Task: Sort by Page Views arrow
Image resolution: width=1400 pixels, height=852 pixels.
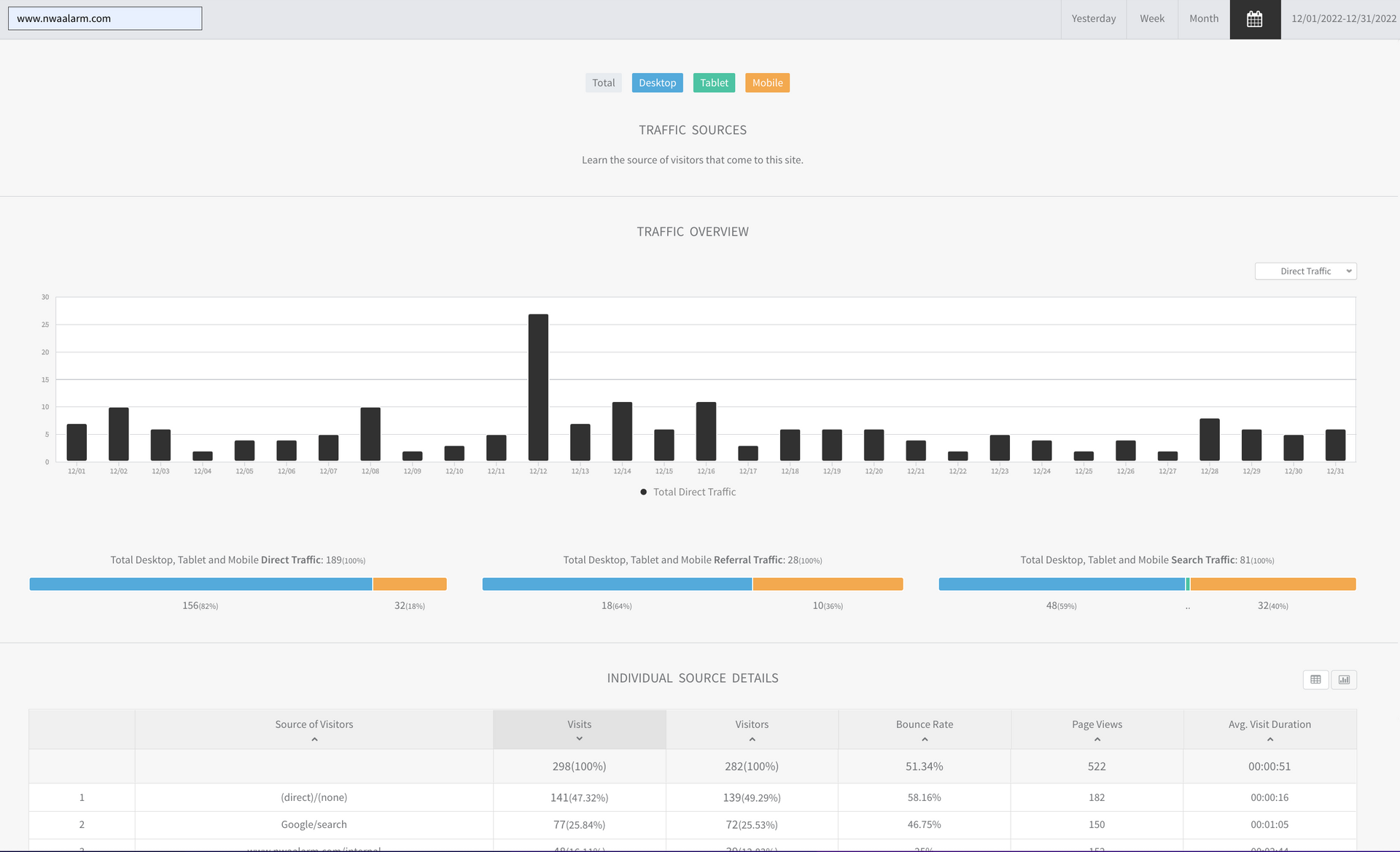Action: pos(1097,740)
